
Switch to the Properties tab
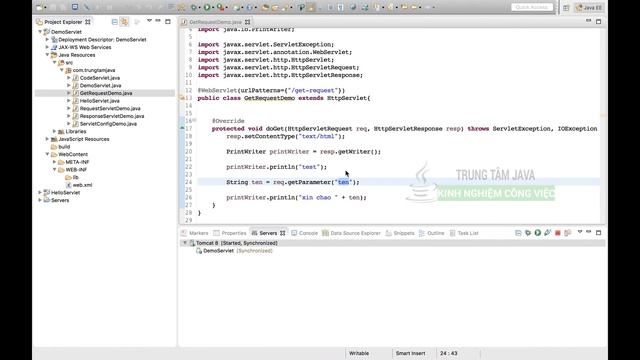point(230,233)
